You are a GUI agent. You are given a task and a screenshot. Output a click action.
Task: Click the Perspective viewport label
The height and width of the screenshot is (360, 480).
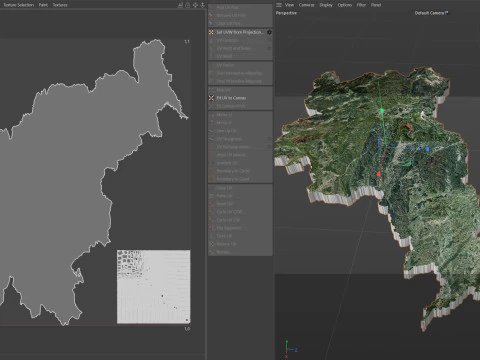[286, 13]
